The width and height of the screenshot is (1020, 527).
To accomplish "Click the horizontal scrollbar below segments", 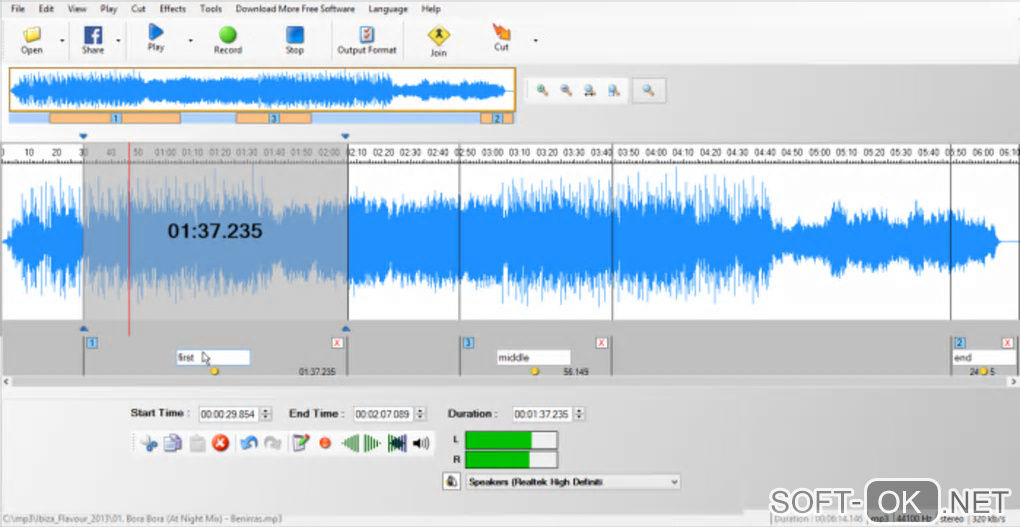I will coord(510,381).
